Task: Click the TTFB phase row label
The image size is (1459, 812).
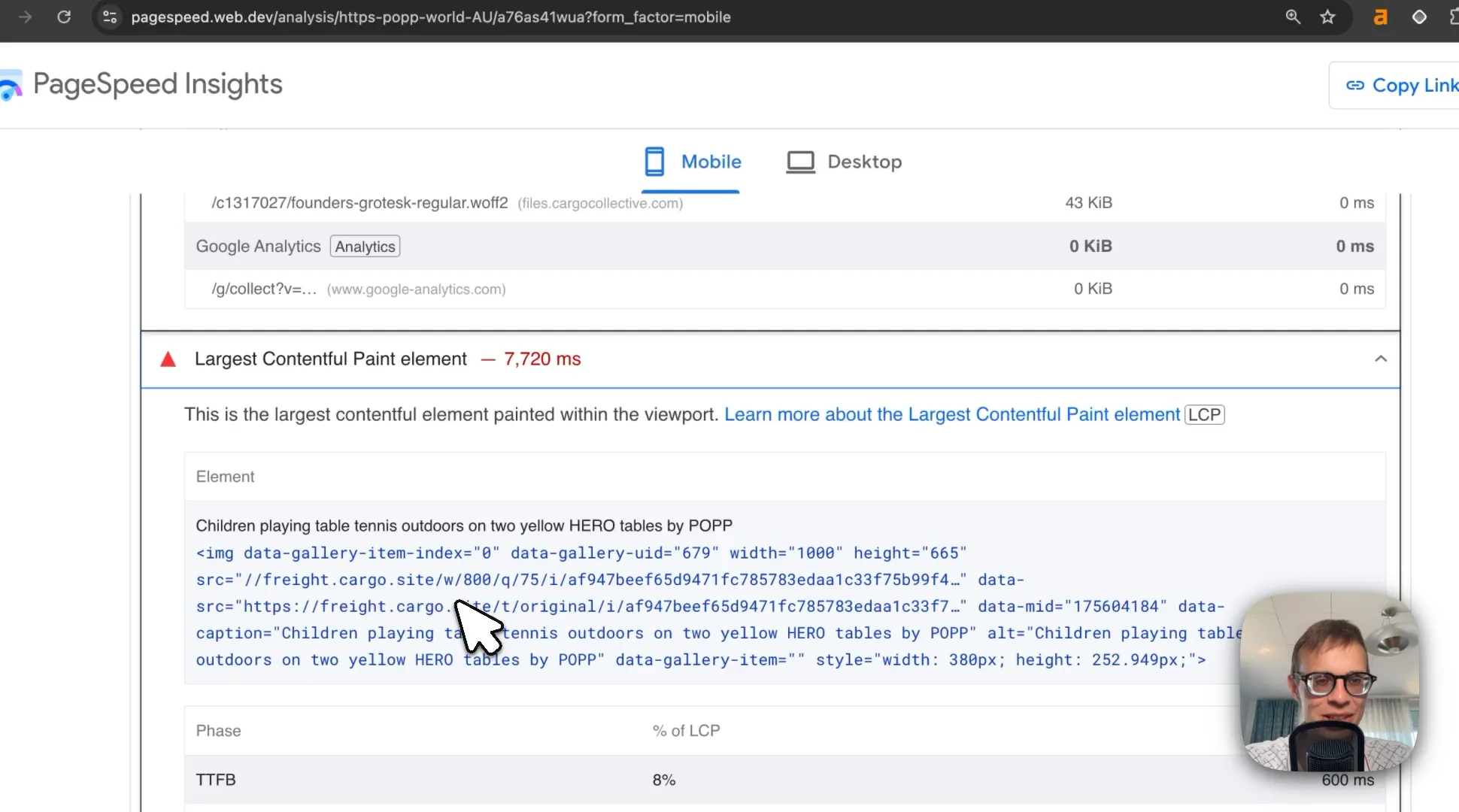Action: 216,780
